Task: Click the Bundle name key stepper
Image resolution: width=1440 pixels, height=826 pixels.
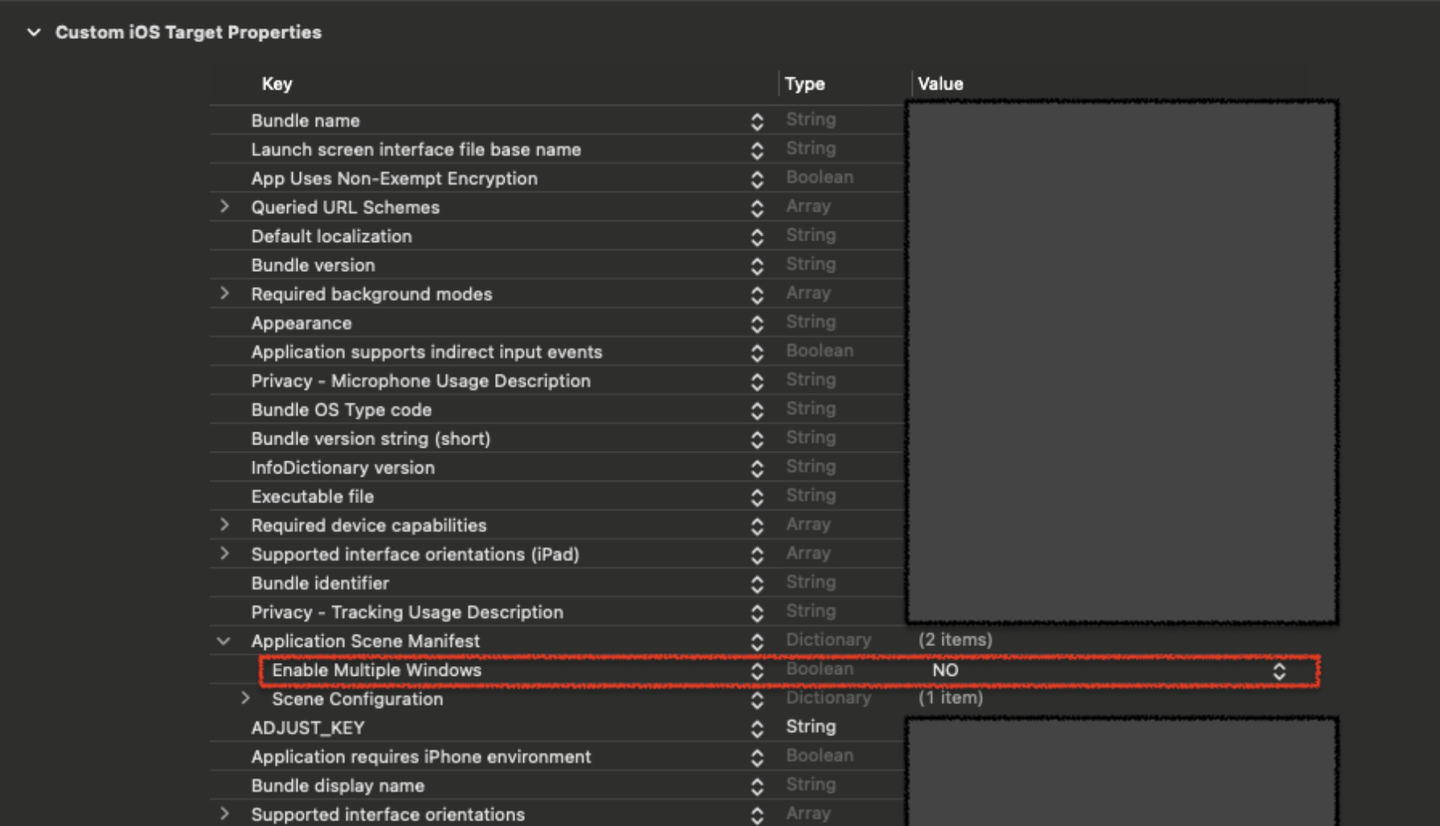Action: point(757,121)
